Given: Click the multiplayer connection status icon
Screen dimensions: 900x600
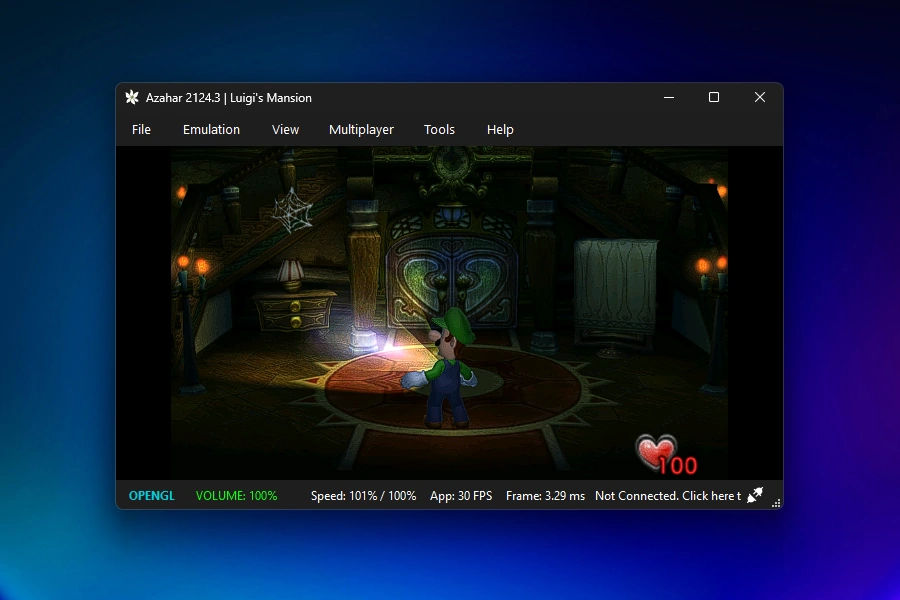Looking at the screenshot, I should (756, 495).
